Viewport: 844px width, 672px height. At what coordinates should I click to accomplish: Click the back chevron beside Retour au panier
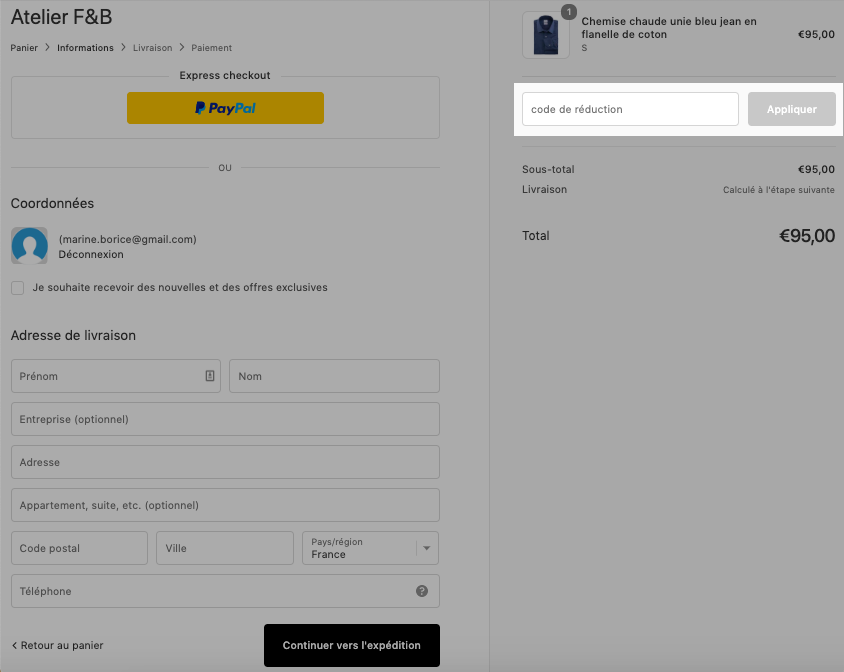pyautogui.click(x=15, y=645)
